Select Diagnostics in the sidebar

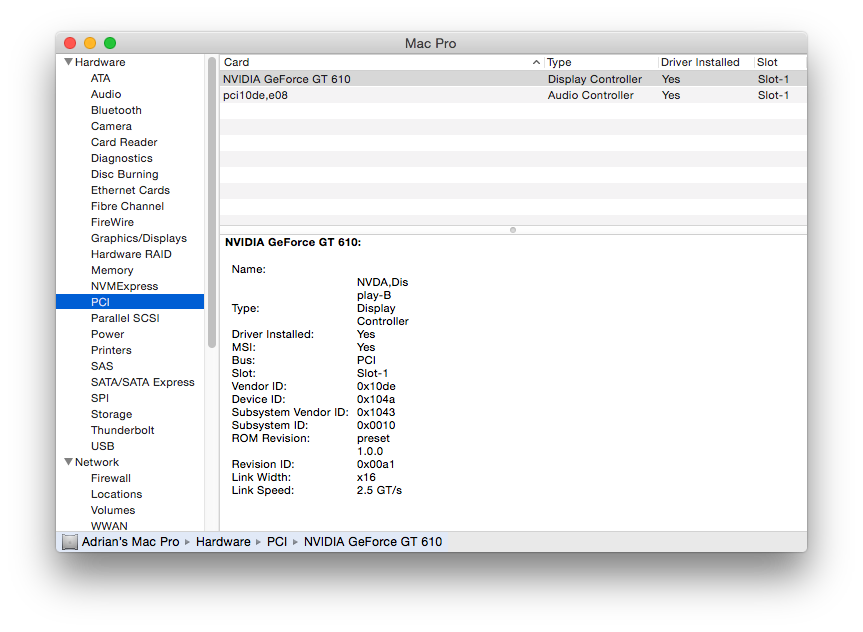pyautogui.click(x=122, y=158)
